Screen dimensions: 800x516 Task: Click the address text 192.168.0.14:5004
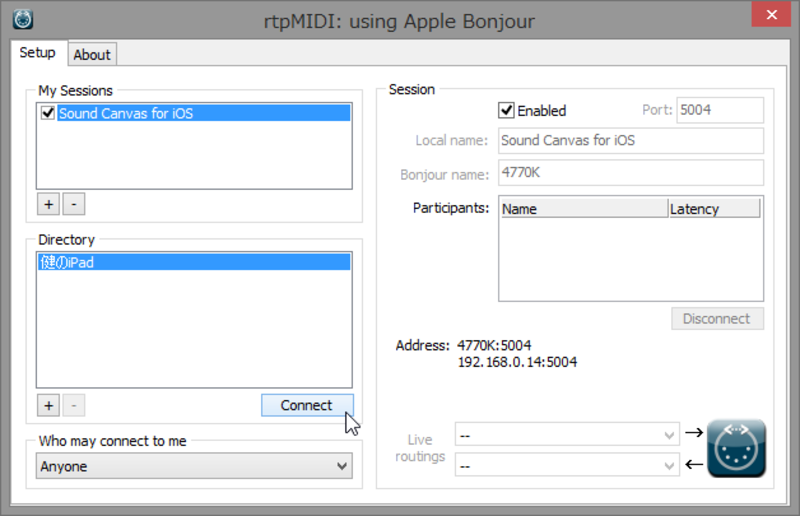click(517, 362)
